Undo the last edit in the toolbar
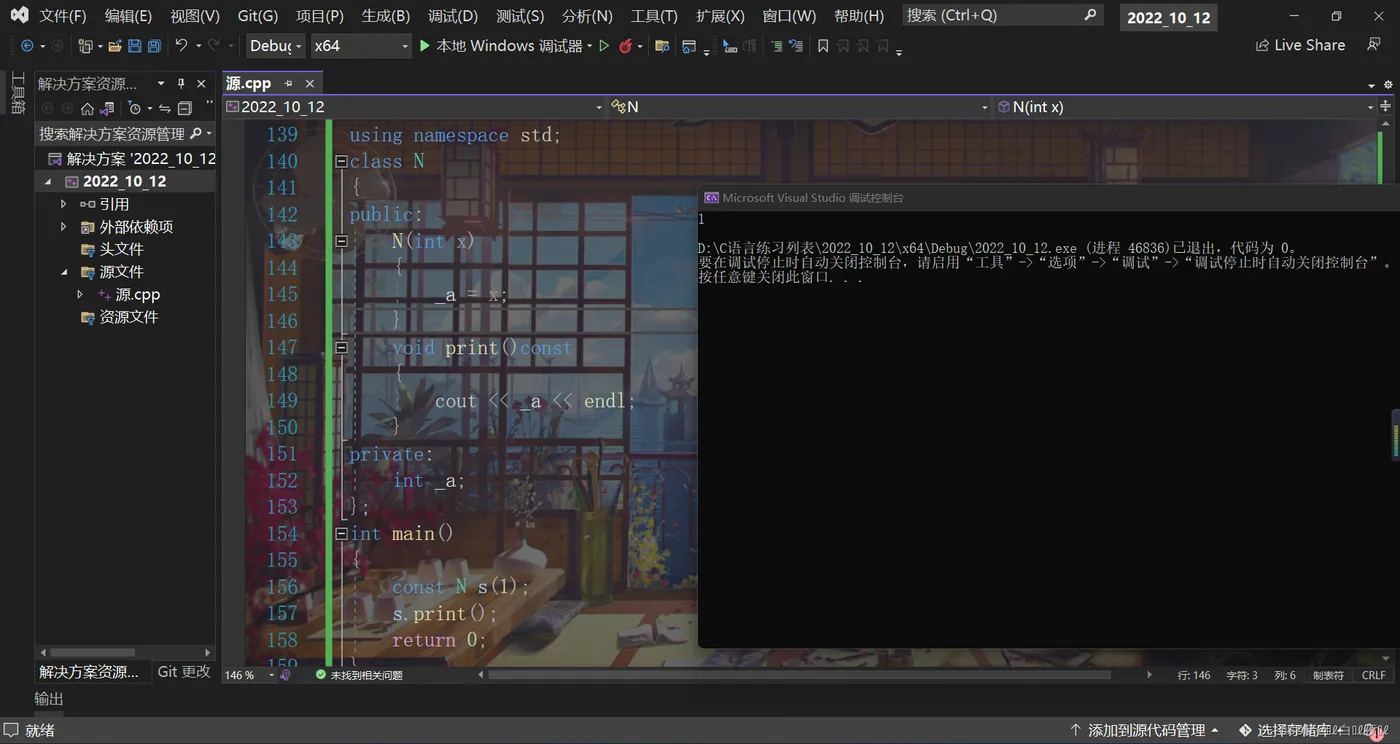The width and height of the screenshot is (1400, 744). 181,46
